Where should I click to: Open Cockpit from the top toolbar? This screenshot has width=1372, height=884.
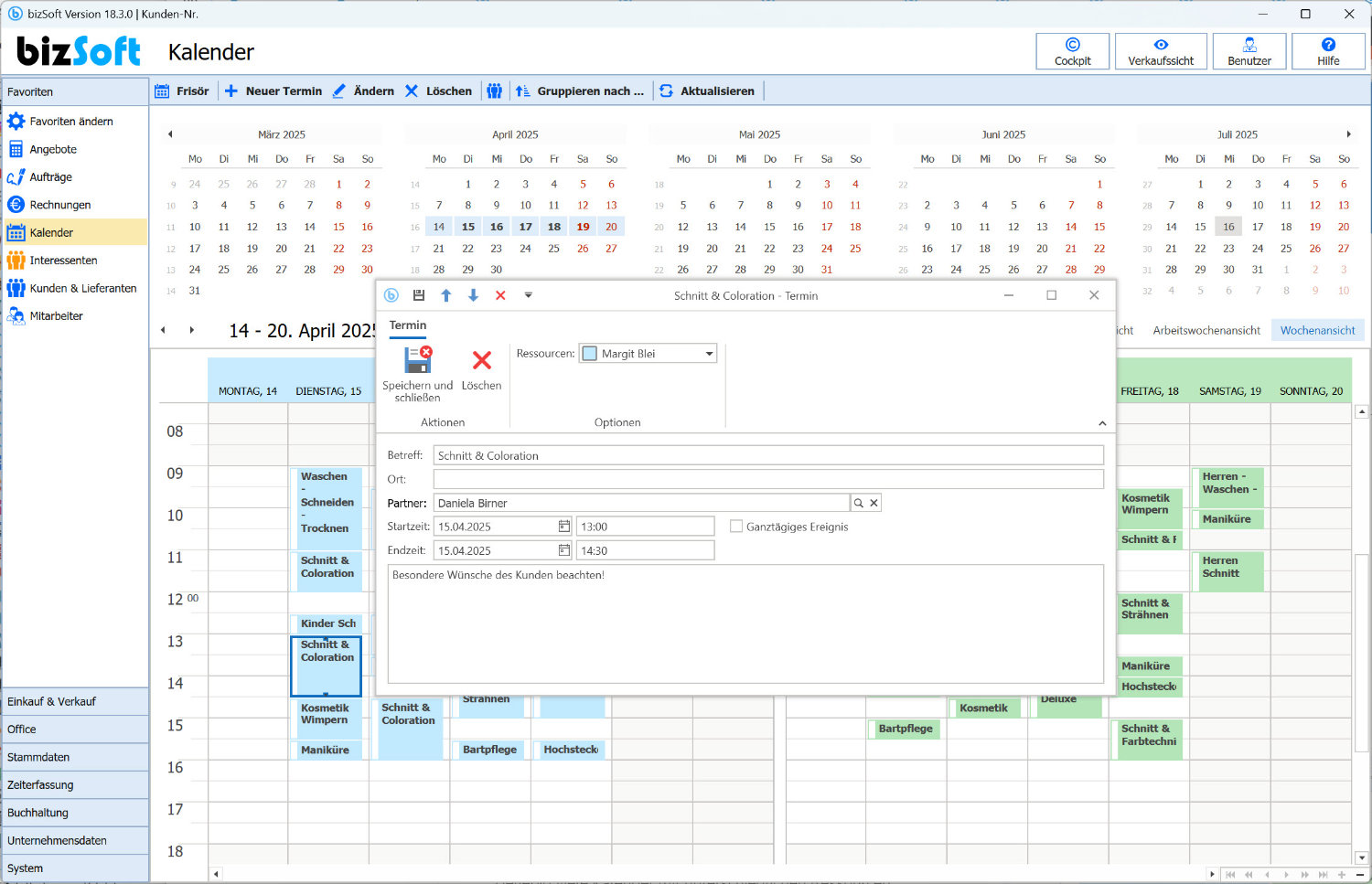click(x=1072, y=51)
